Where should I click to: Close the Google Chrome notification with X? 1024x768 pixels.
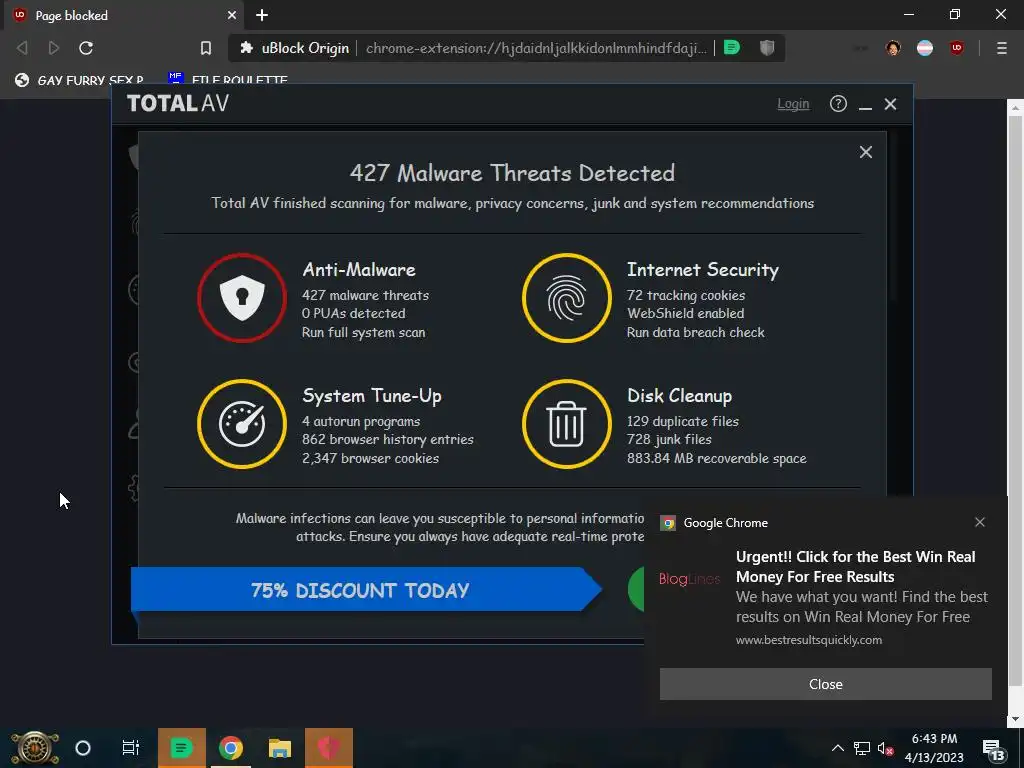pyautogui.click(x=979, y=522)
